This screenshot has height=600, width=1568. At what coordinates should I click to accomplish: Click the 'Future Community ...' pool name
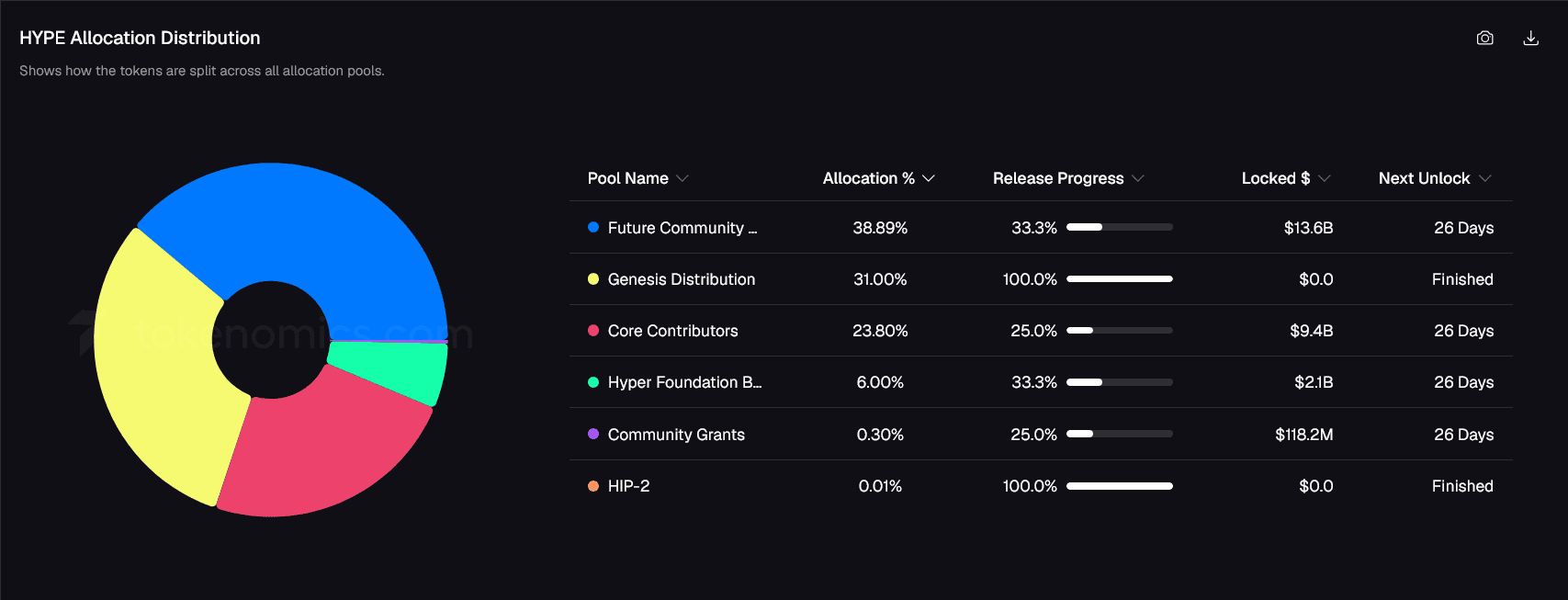(682, 228)
